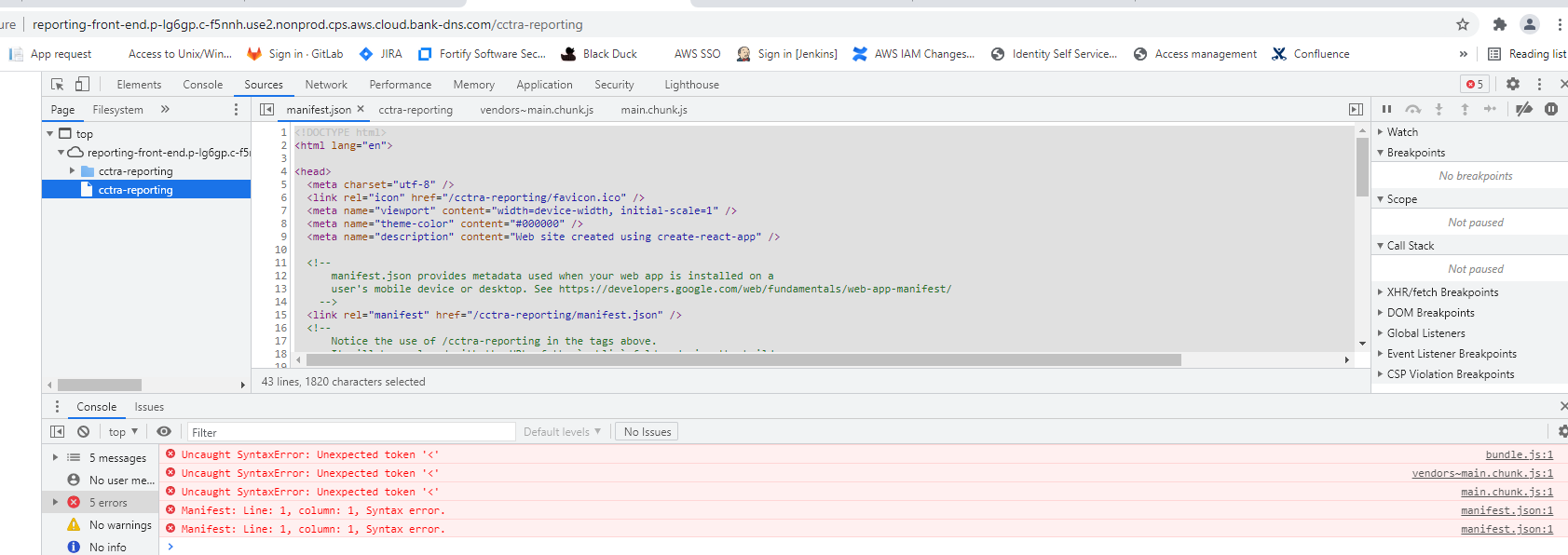Pause script execution
1568x555 pixels.
point(1386,109)
